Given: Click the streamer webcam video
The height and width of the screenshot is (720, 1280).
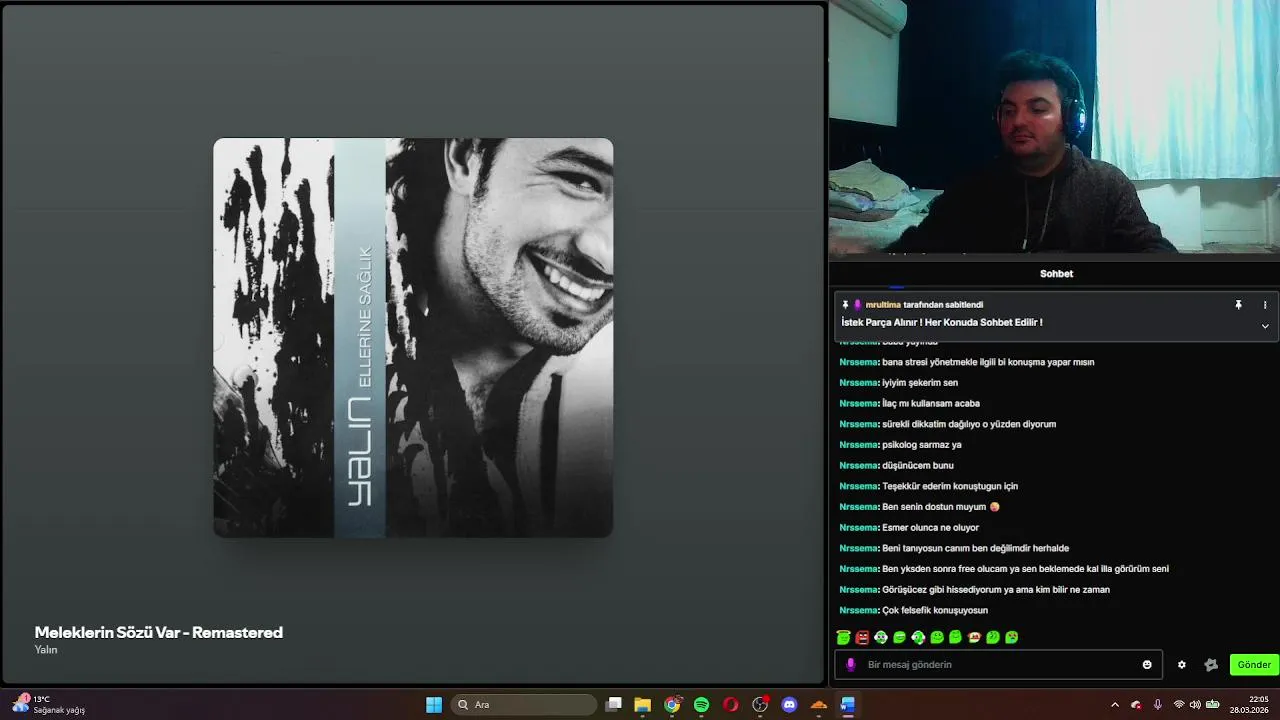Looking at the screenshot, I should click(x=1054, y=126).
